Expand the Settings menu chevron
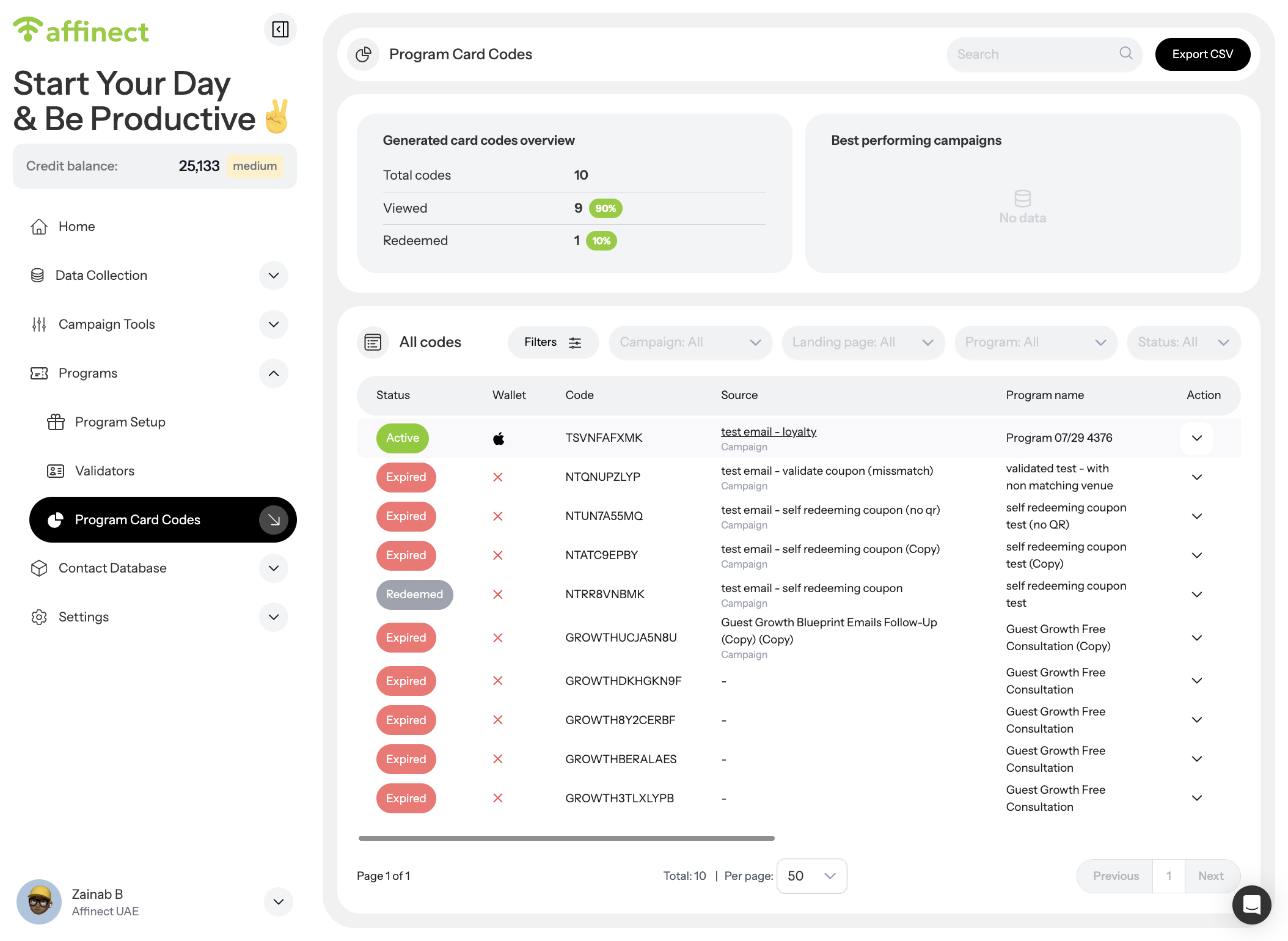Screen dimensions: 1288x941 click(274, 617)
